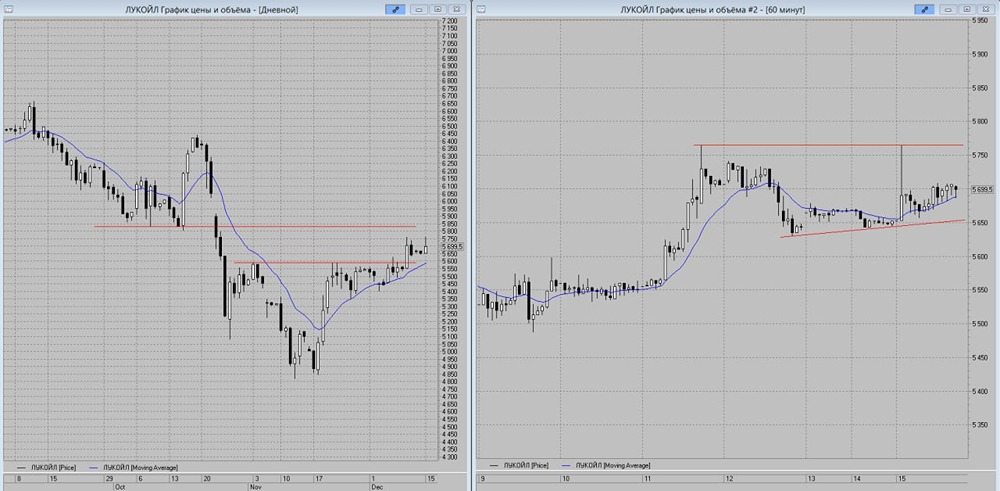Click the 4 300 price label on the daily chart
This screenshot has height=491, width=1000.
tap(450, 457)
